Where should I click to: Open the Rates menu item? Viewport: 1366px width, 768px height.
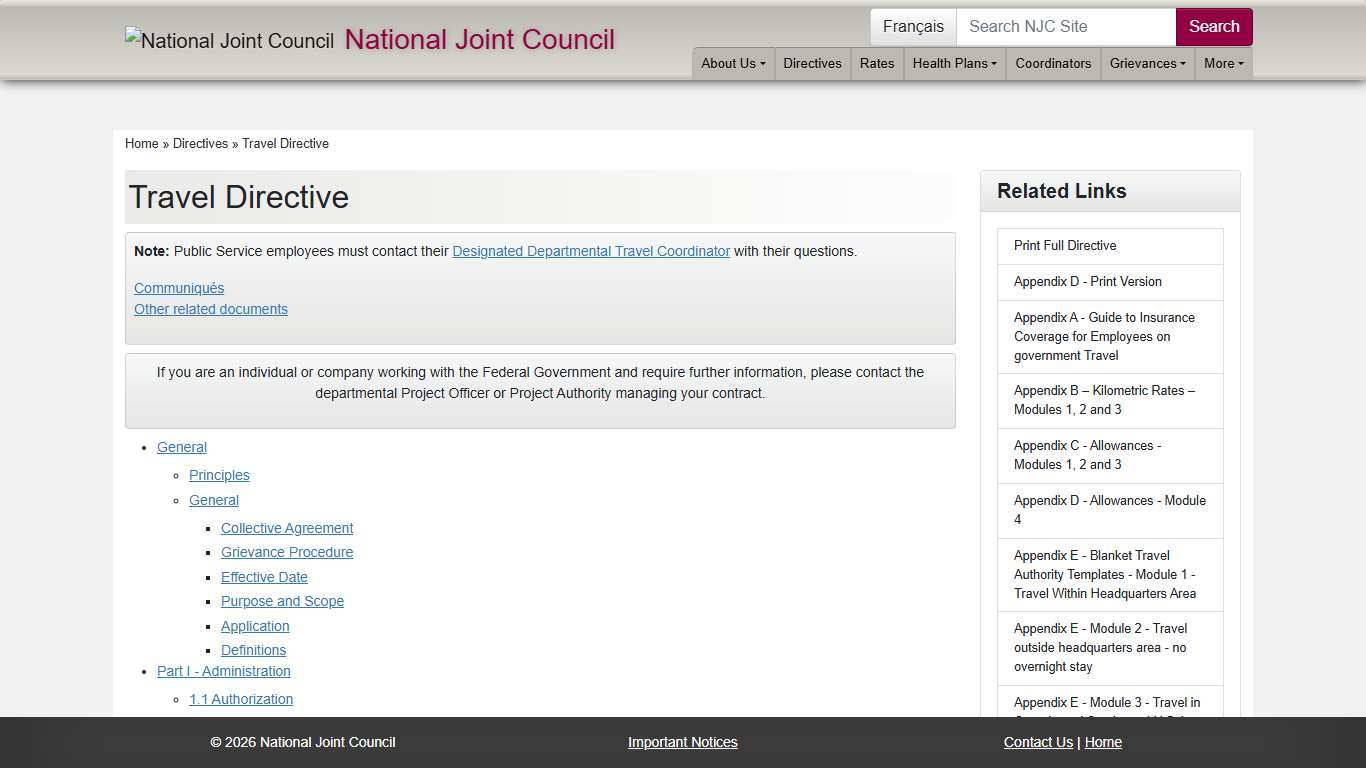(x=877, y=63)
